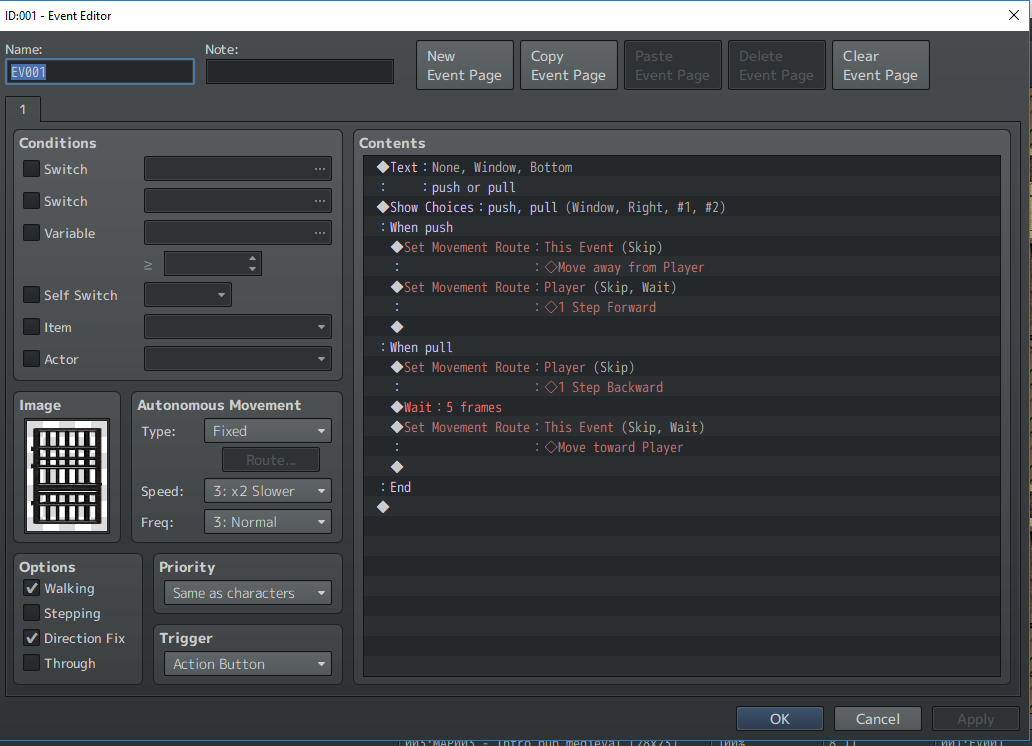The height and width of the screenshot is (746, 1032).
Task: Open first Switch selector ellipsis field
Action: coord(238,169)
